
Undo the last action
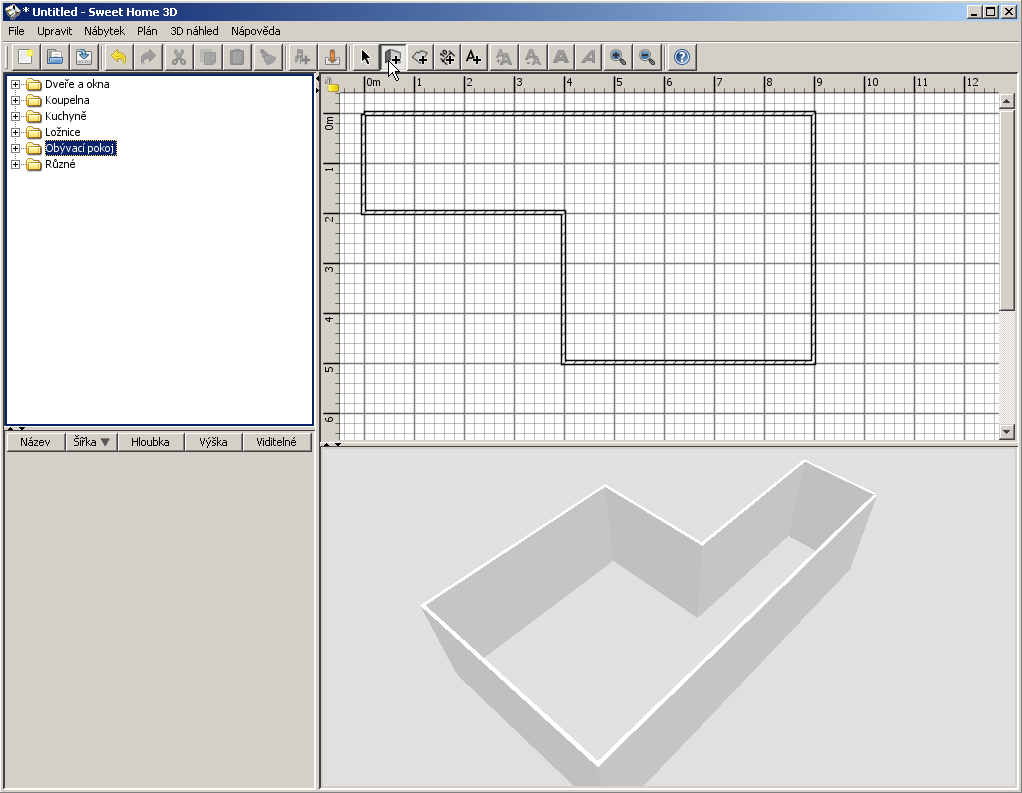119,57
